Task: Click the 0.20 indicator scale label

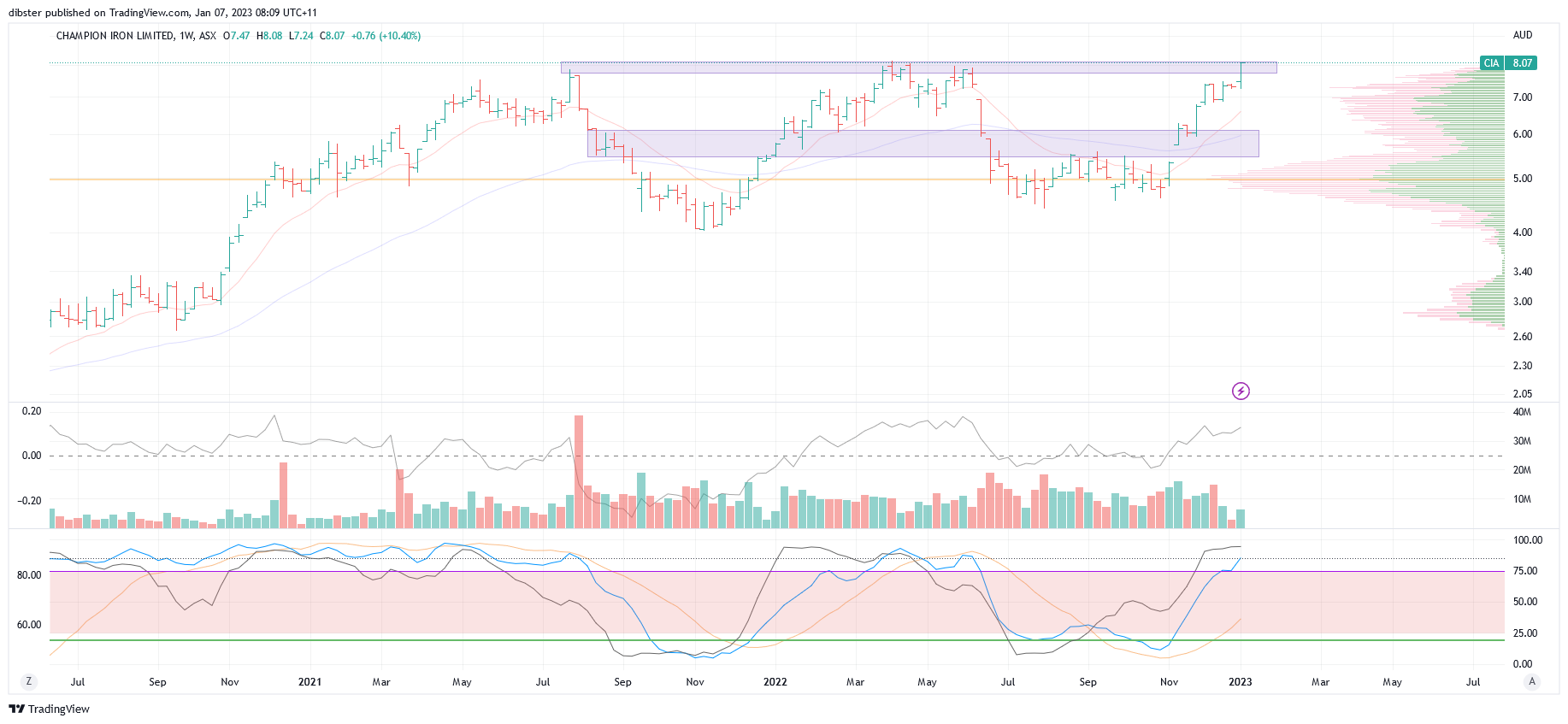Action: 32,411
